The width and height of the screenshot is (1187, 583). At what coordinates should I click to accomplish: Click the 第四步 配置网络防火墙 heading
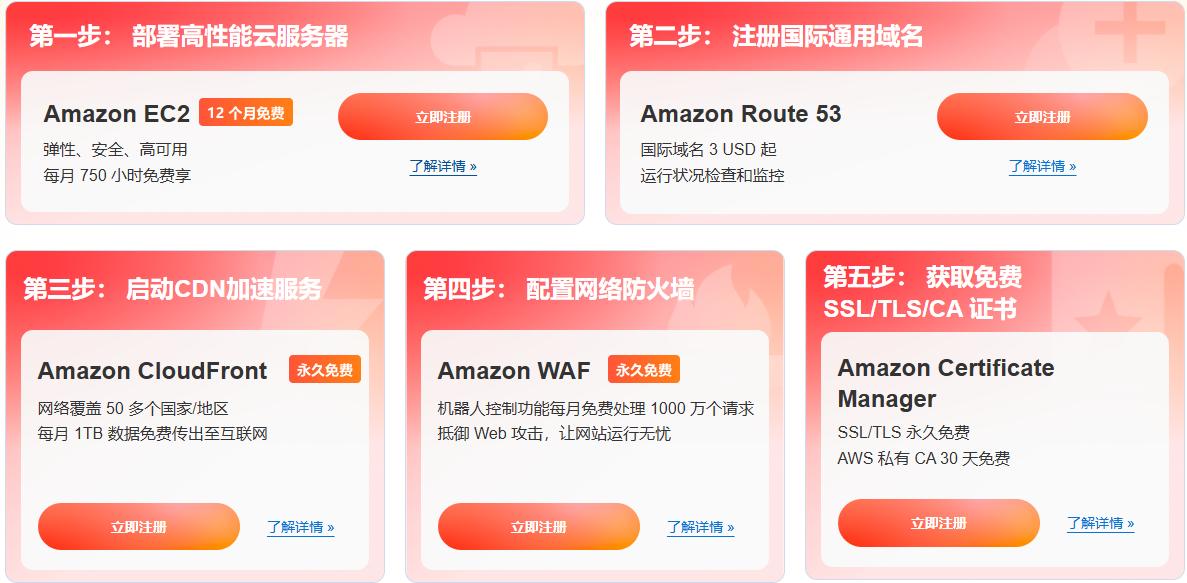(x=558, y=288)
